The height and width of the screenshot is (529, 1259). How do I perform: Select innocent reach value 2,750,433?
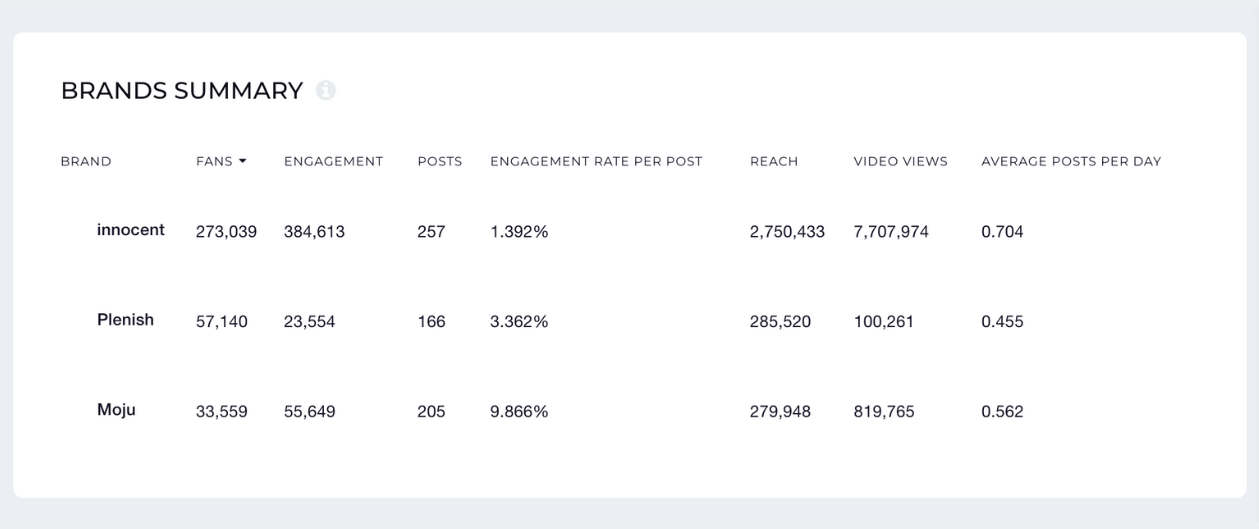tap(788, 232)
